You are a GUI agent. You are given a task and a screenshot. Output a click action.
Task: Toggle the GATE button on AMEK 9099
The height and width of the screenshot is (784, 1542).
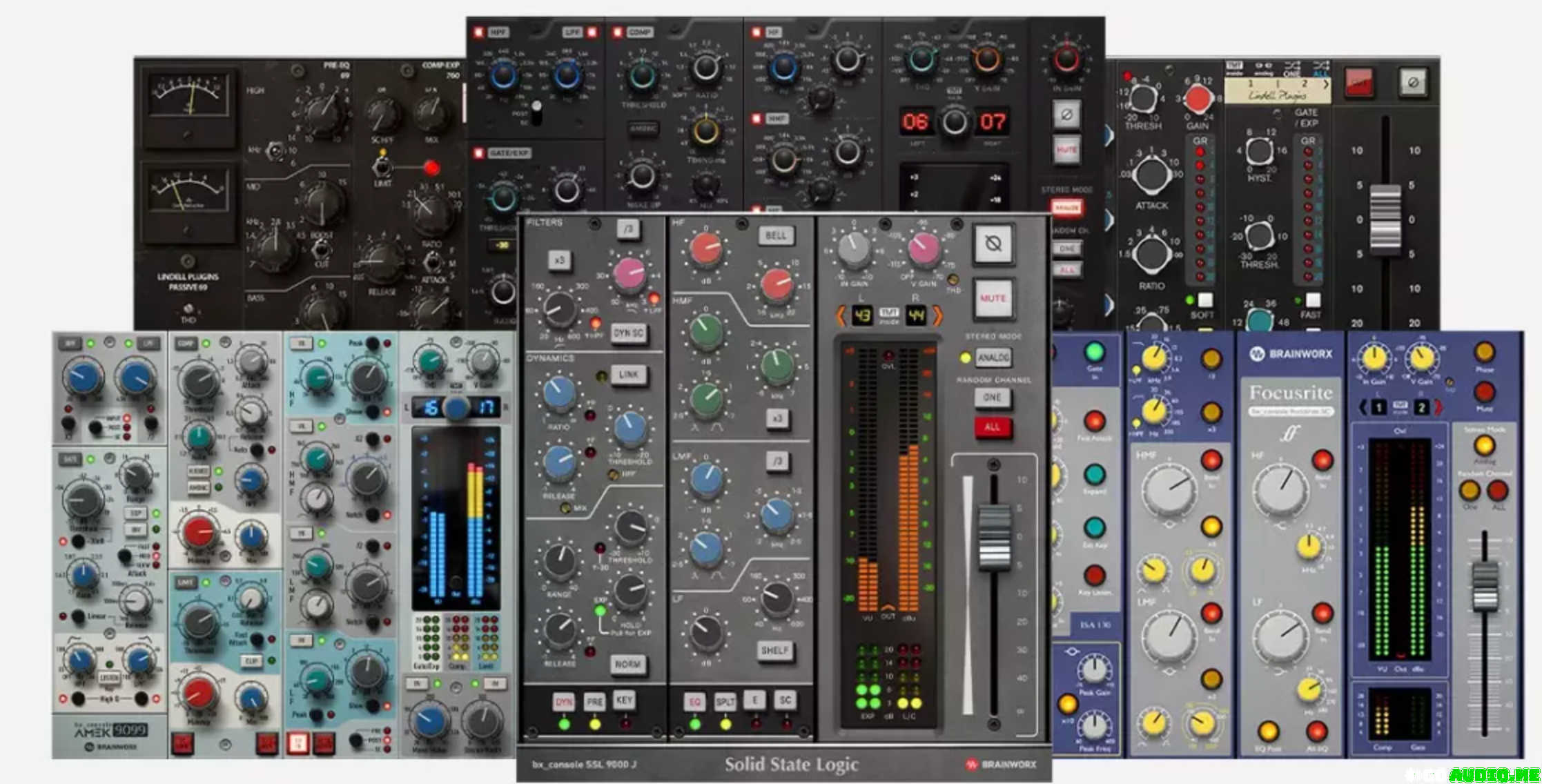[x=70, y=459]
